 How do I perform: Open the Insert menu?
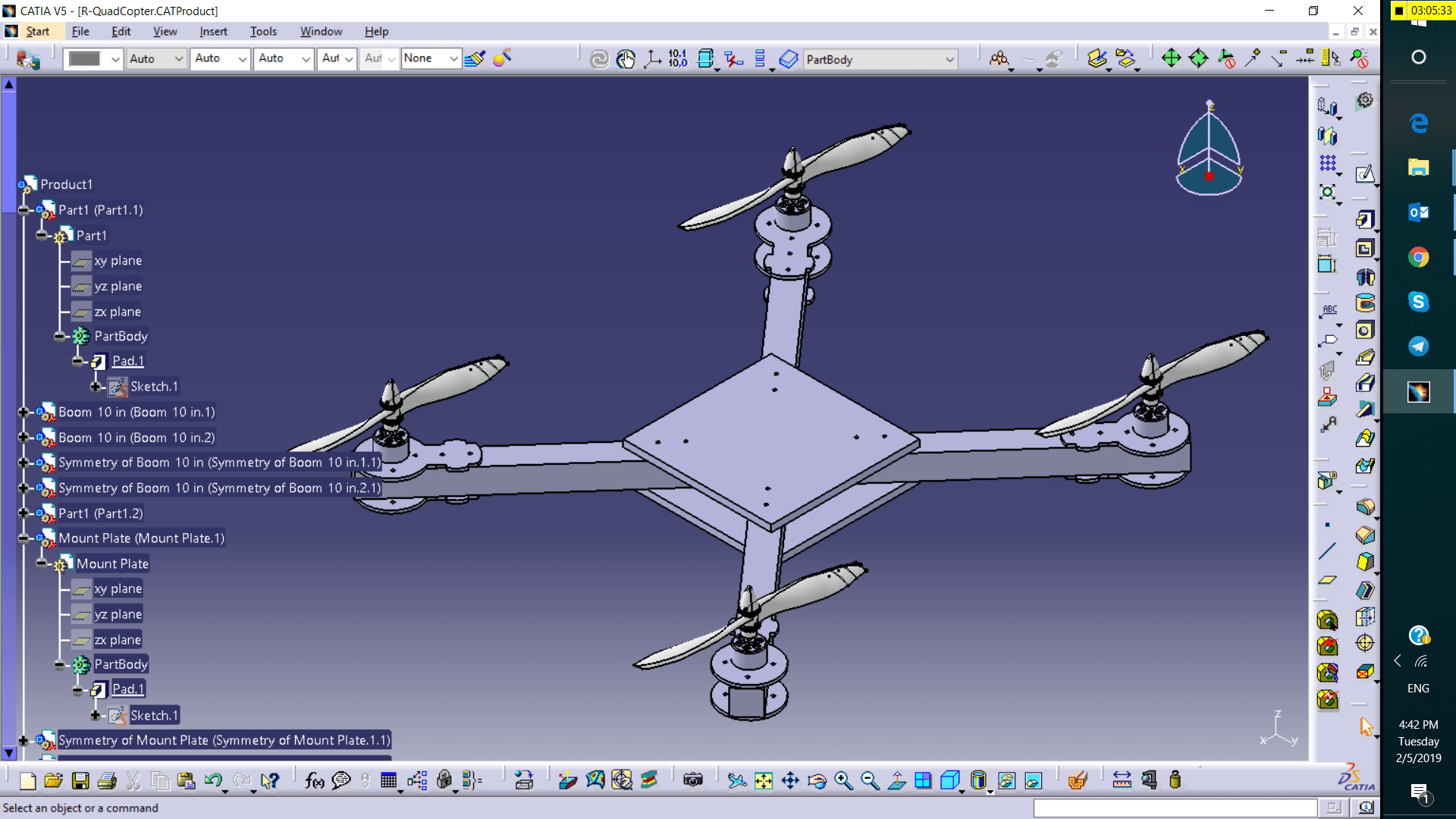click(213, 31)
